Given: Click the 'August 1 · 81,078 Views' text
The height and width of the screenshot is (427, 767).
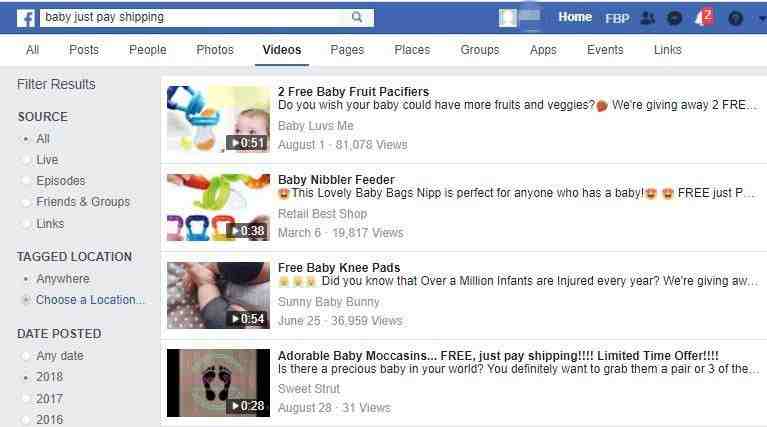Looking at the screenshot, I should point(342,145).
